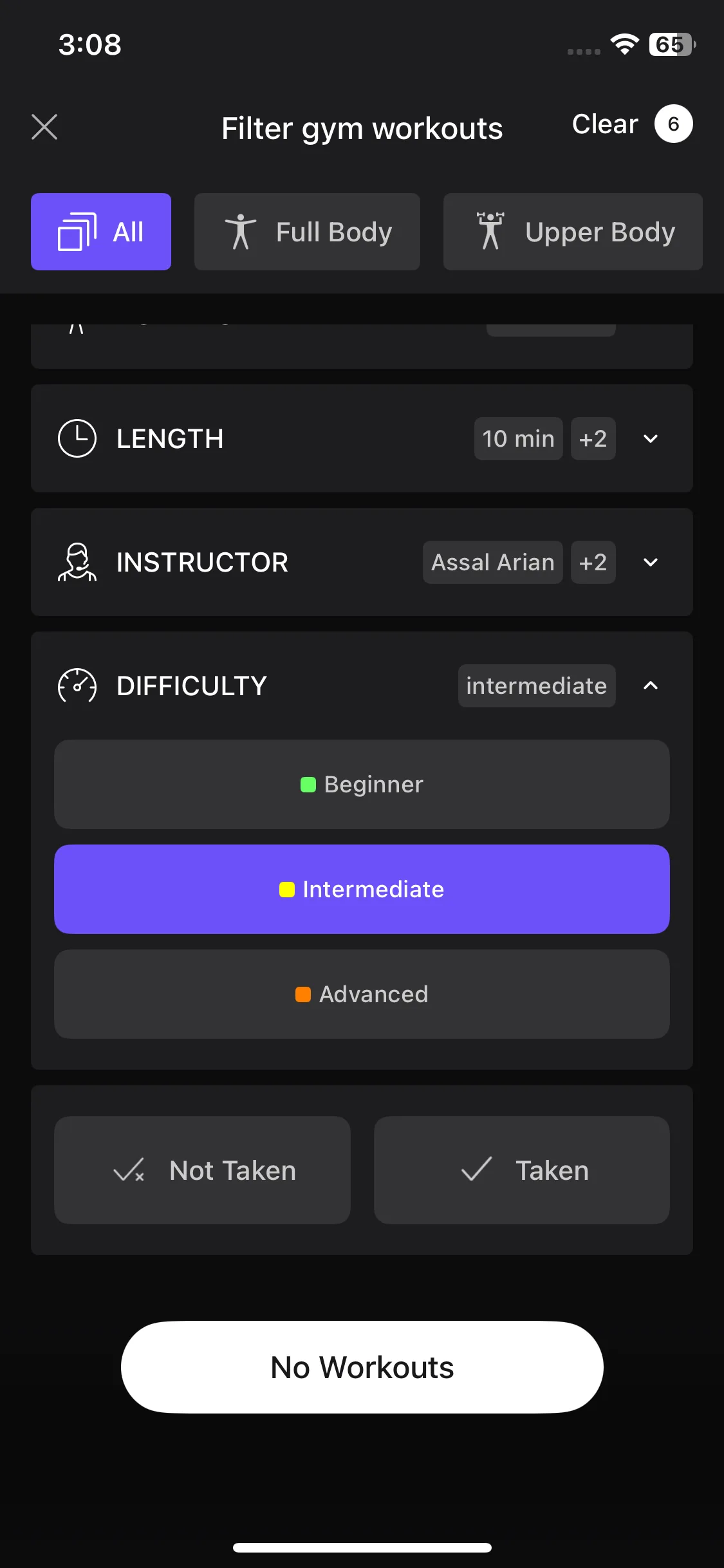Tap the filter count badge showing 6

pos(673,124)
